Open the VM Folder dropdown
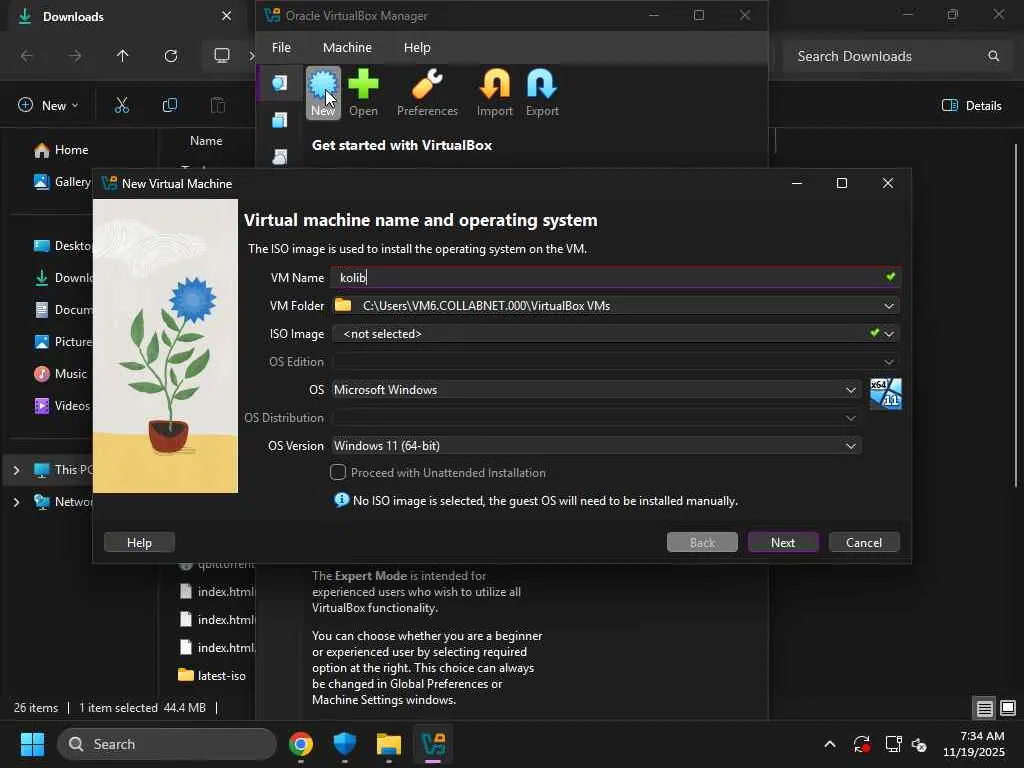Screen dimensions: 1024x768 889,306
